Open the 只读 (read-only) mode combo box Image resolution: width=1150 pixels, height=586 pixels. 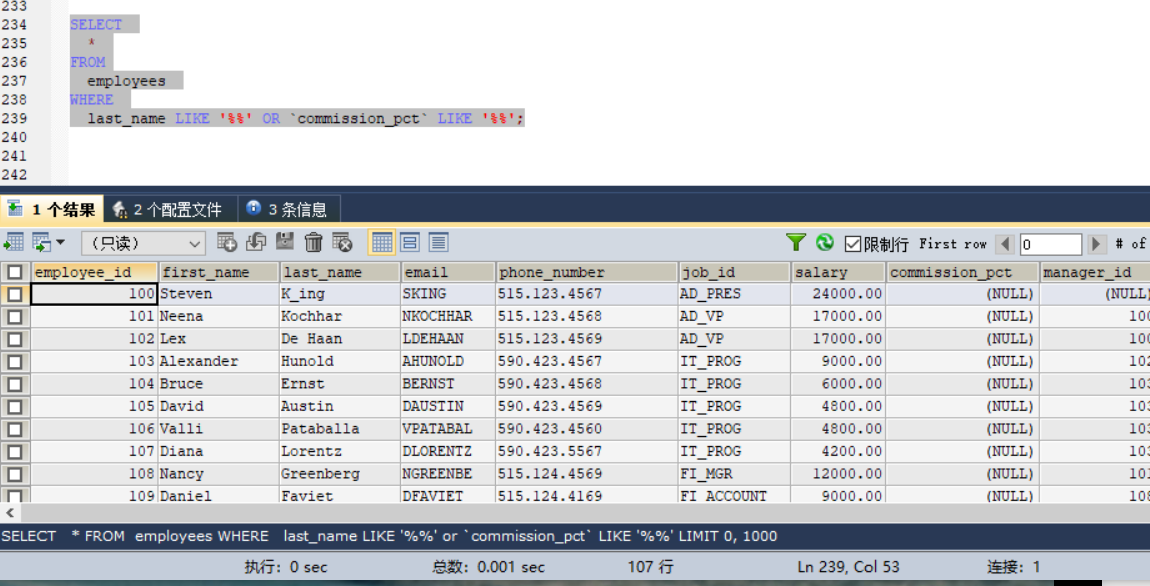(143, 243)
